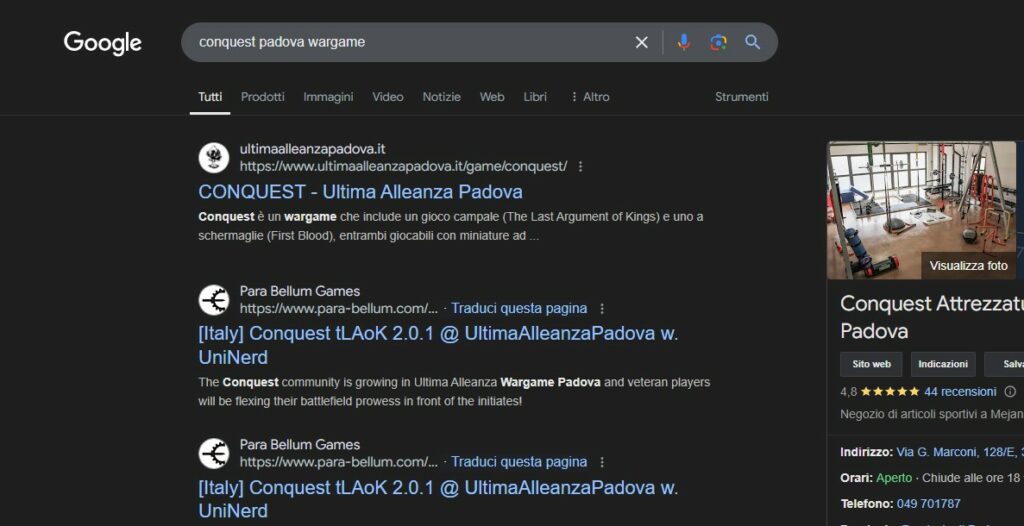Image resolution: width=1024 pixels, height=526 pixels.
Task: Click the Google logo
Action: click(x=103, y=42)
